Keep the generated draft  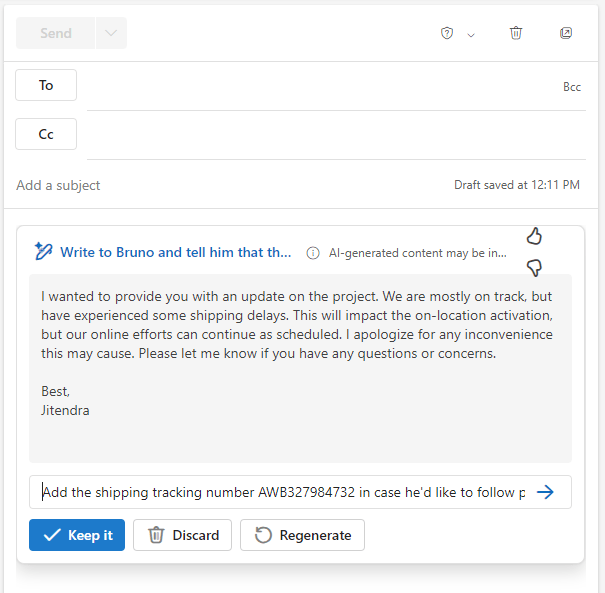[x=77, y=535]
